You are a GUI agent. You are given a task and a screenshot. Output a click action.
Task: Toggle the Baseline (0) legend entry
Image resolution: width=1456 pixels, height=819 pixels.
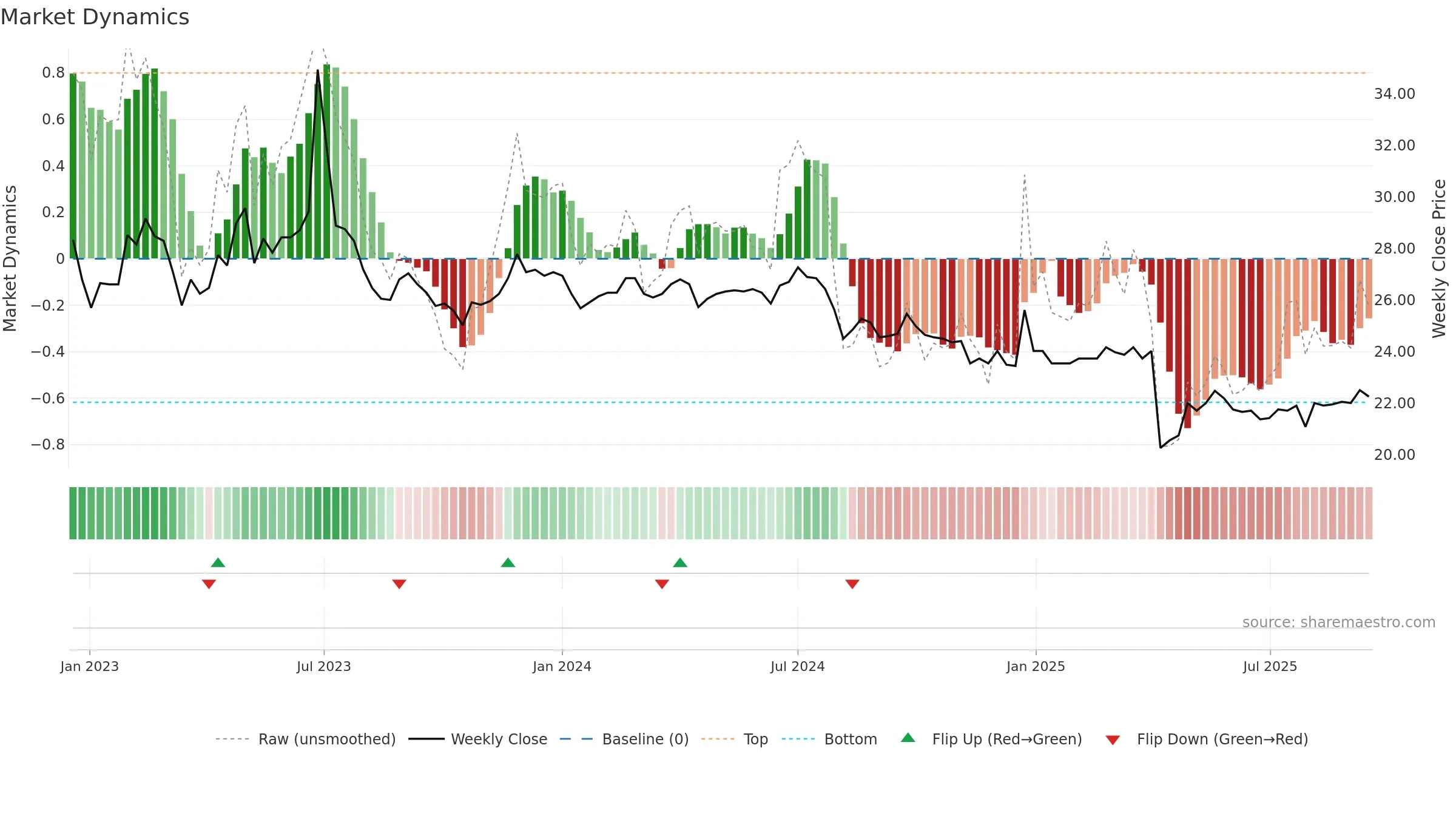coord(624,739)
